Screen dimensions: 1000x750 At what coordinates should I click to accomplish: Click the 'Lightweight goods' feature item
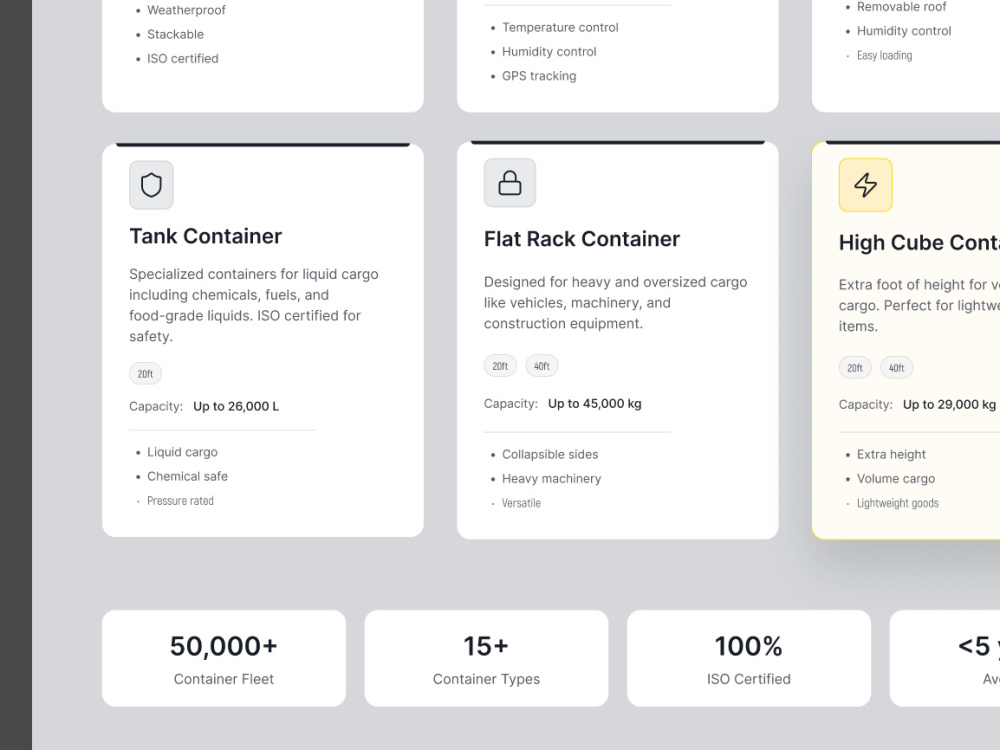point(897,503)
